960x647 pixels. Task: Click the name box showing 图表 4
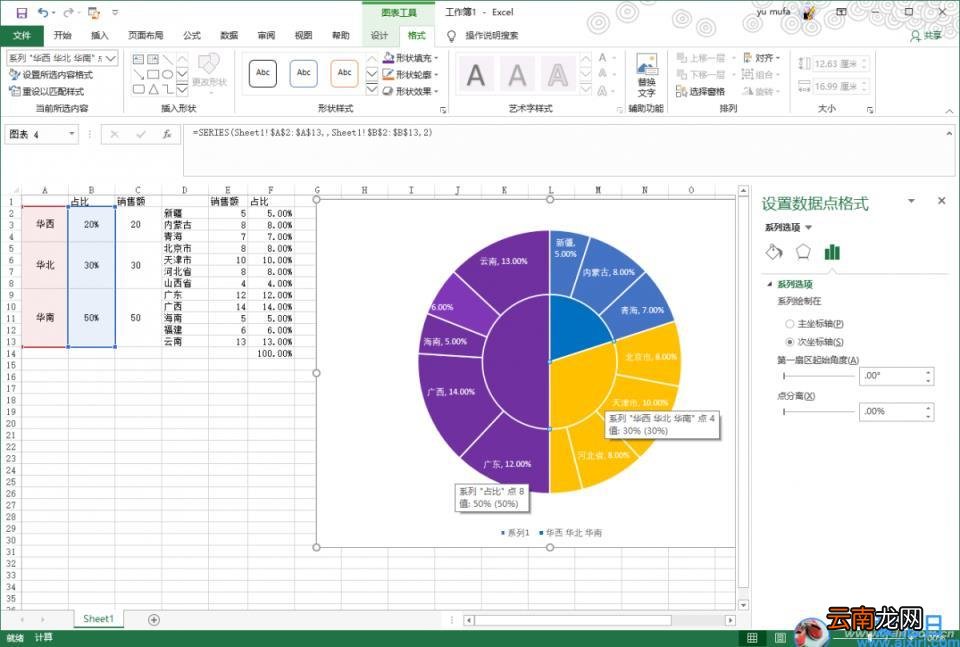pyautogui.click(x=42, y=135)
